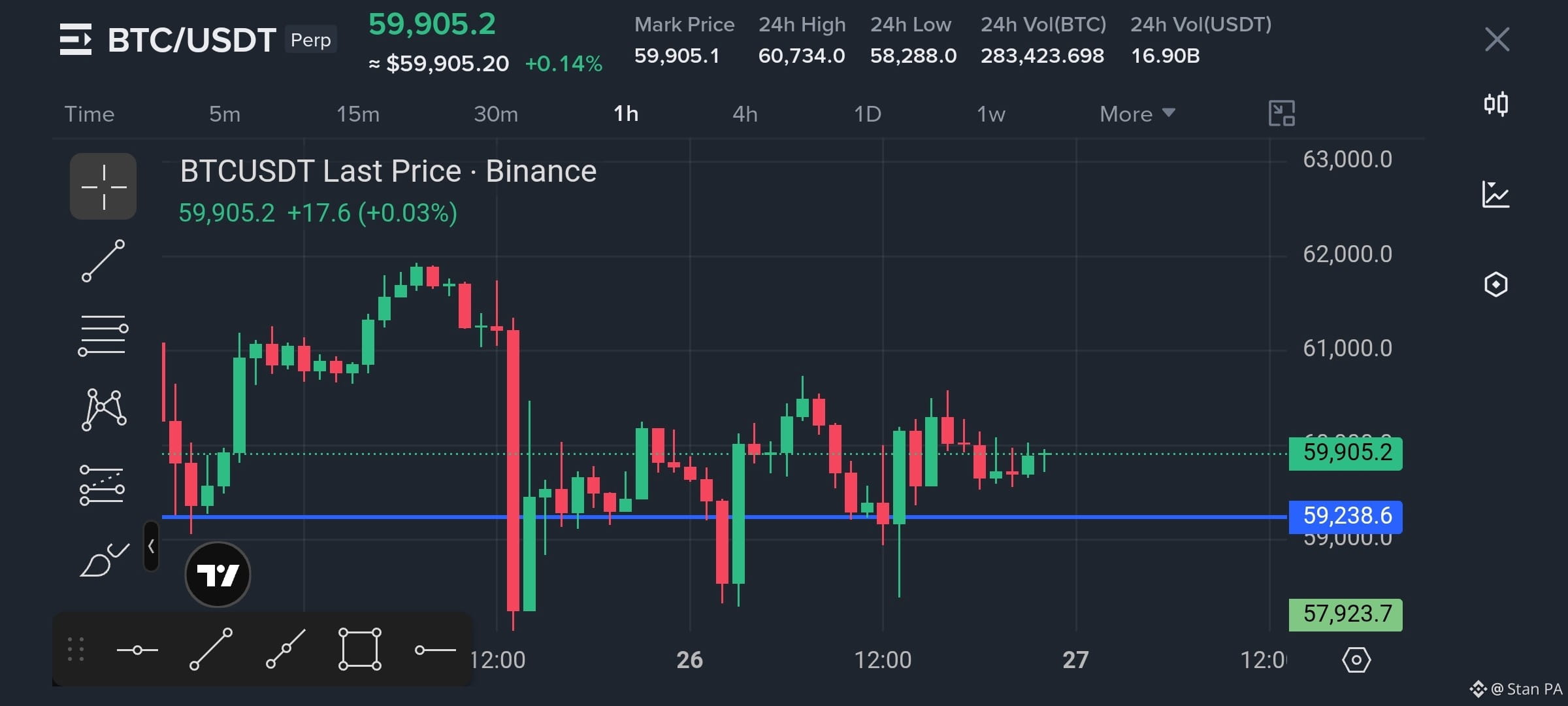Click the 61,000.0 price axis label
Viewport: 1568px width, 706px height.
[x=1347, y=348]
